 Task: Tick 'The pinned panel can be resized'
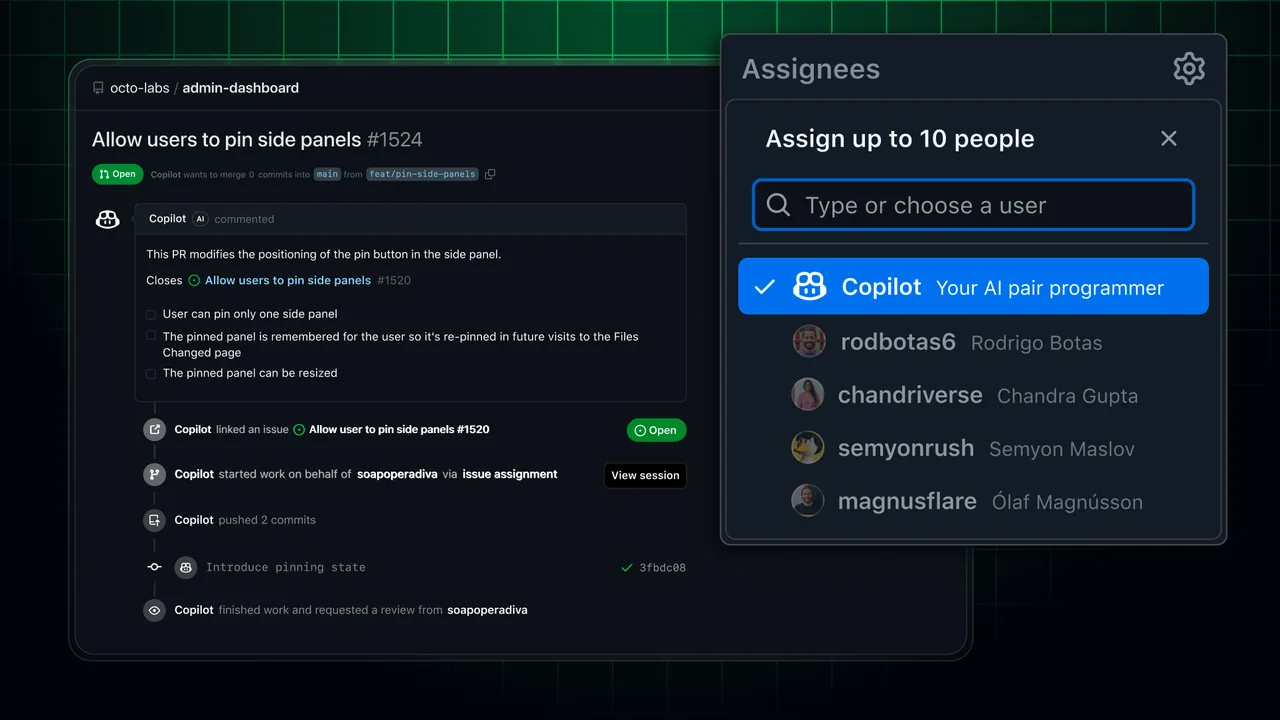(151, 373)
